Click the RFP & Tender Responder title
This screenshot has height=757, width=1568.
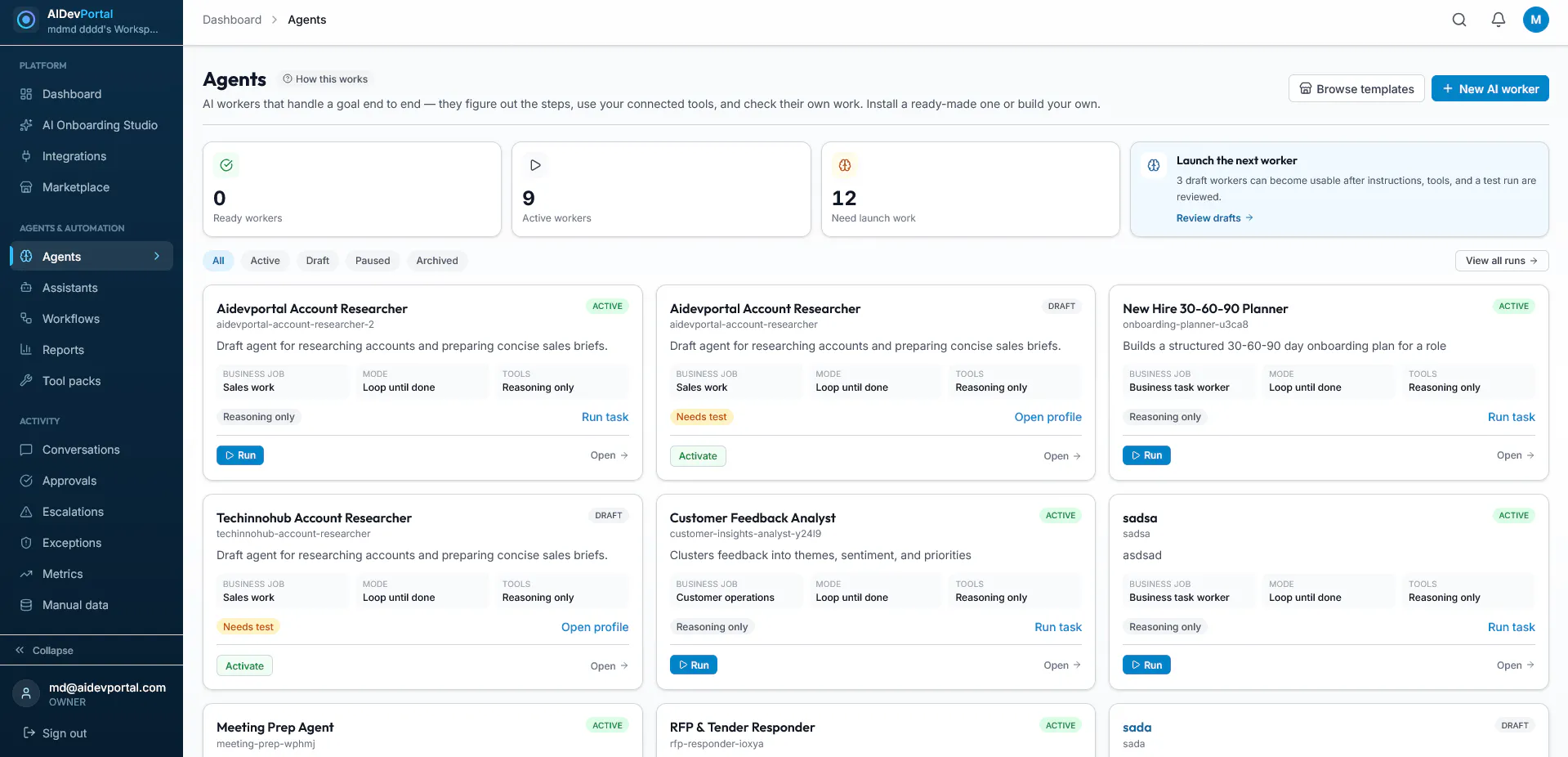(x=742, y=728)
